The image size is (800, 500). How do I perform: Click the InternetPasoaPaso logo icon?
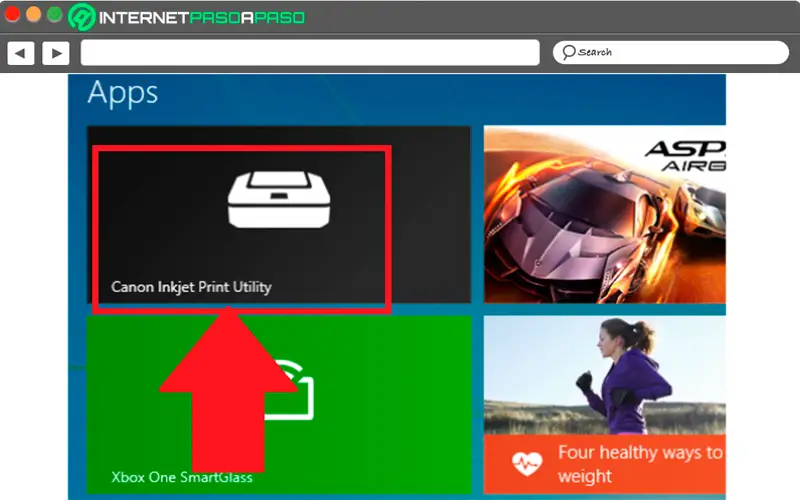tap(82, 17)
